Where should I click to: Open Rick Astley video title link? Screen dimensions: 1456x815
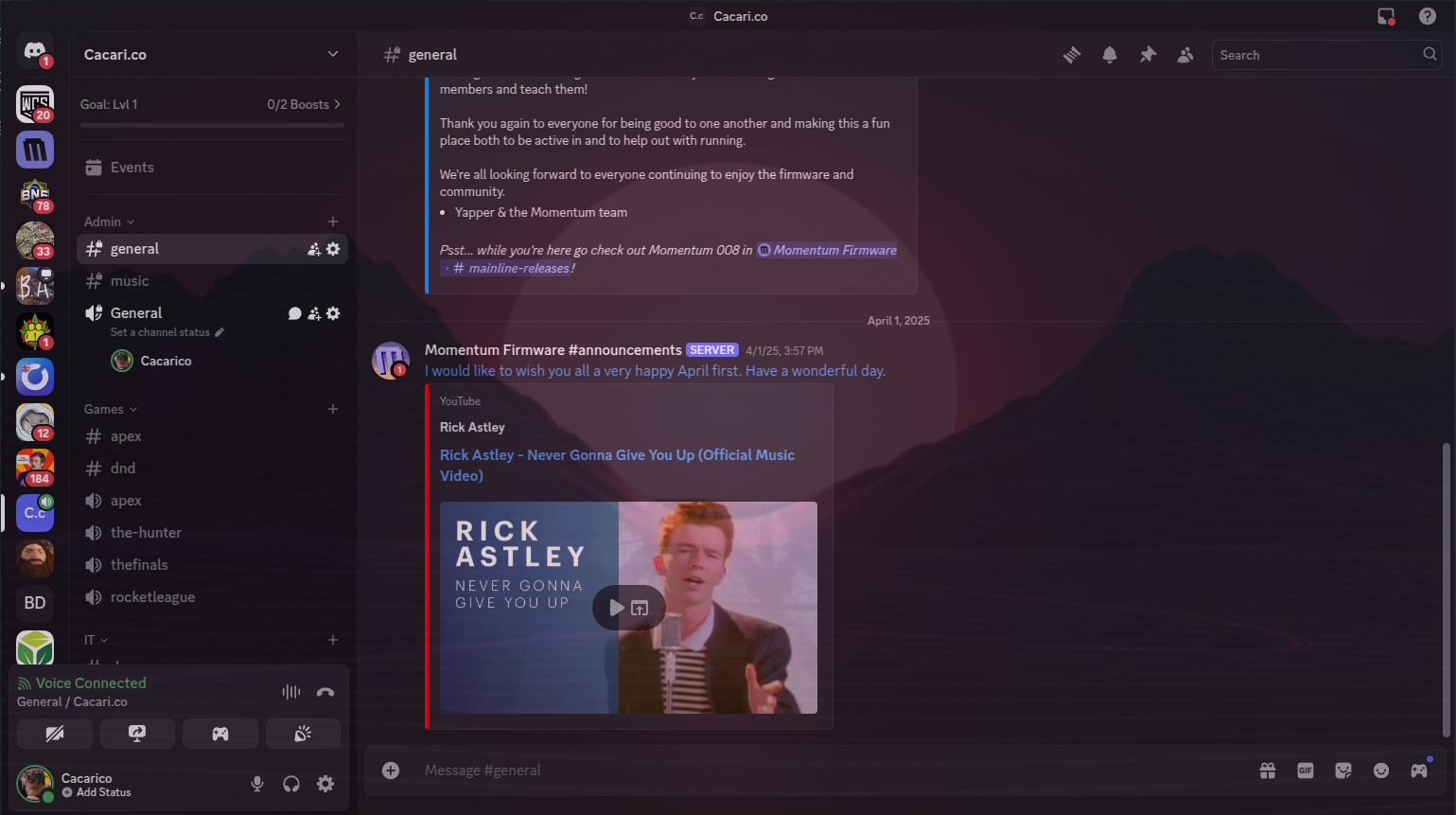pyautogui.click(x=617, y=465)
